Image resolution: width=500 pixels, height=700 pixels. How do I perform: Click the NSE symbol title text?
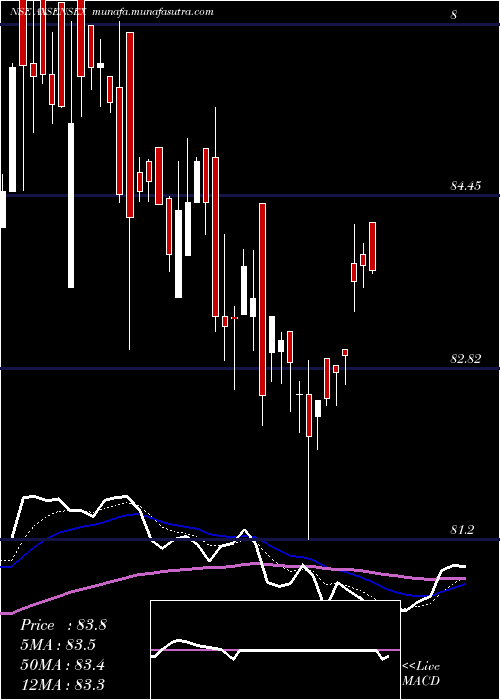[48, 12]
